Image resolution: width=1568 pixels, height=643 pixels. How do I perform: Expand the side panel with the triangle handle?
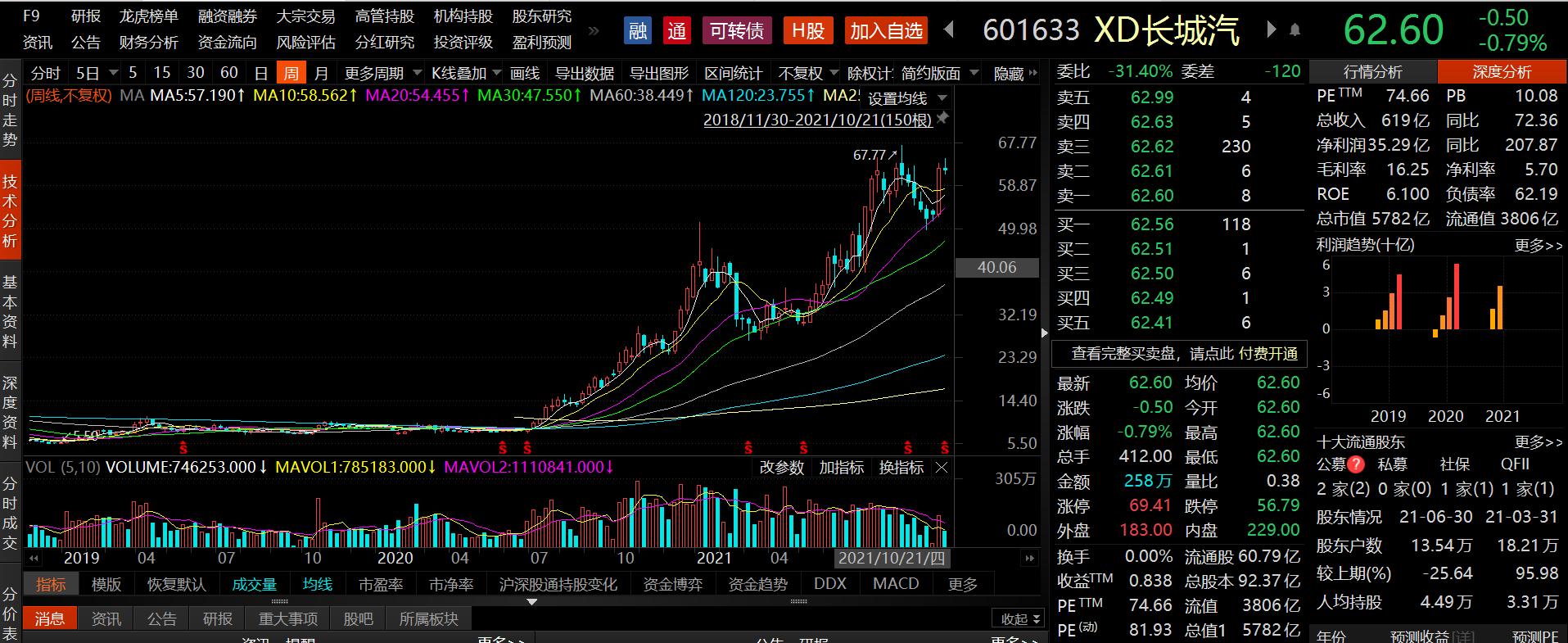(x=1044, y=333)
